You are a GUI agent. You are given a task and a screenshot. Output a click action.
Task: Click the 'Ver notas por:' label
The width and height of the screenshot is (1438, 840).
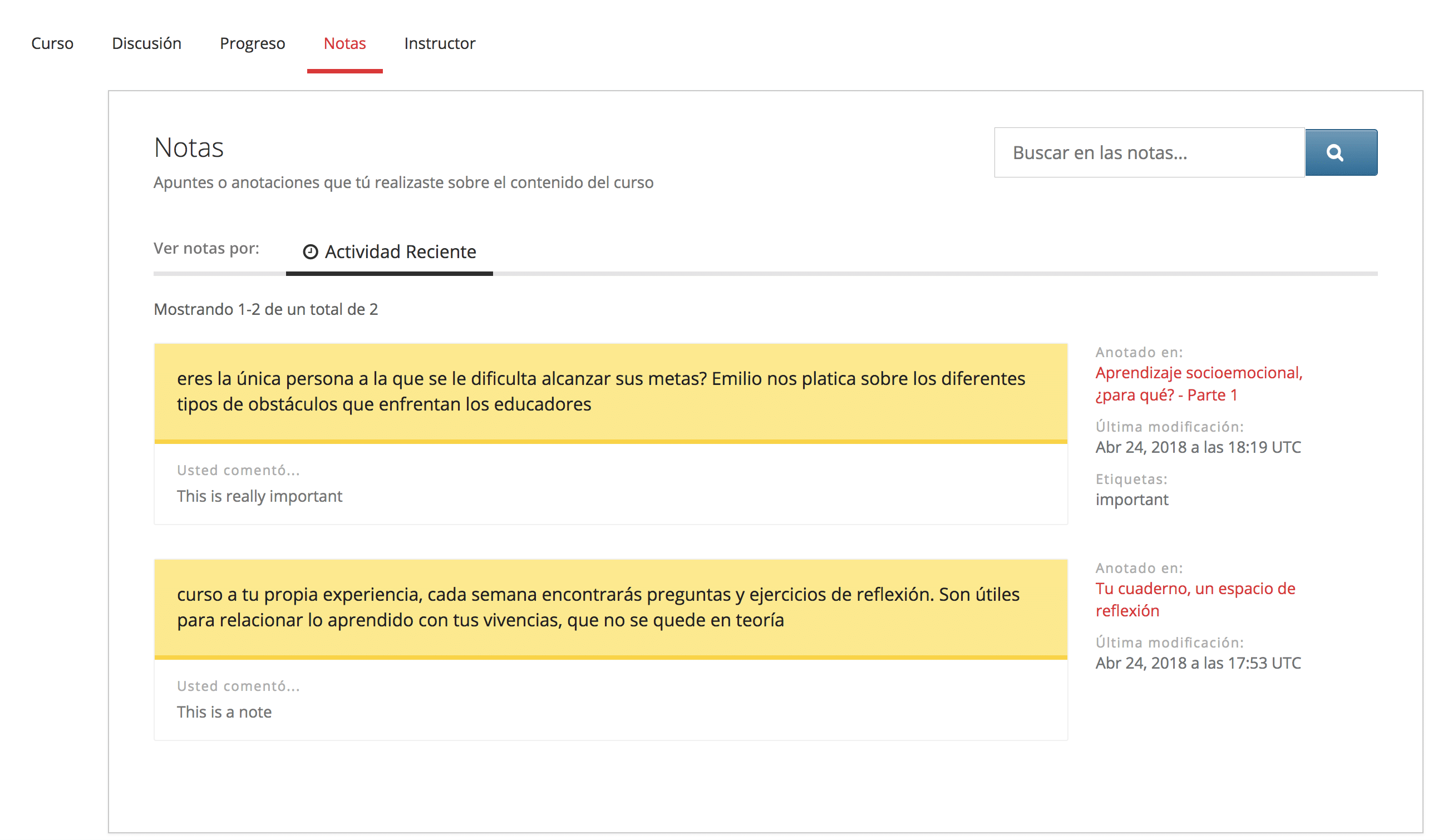[x=206, y=249]
